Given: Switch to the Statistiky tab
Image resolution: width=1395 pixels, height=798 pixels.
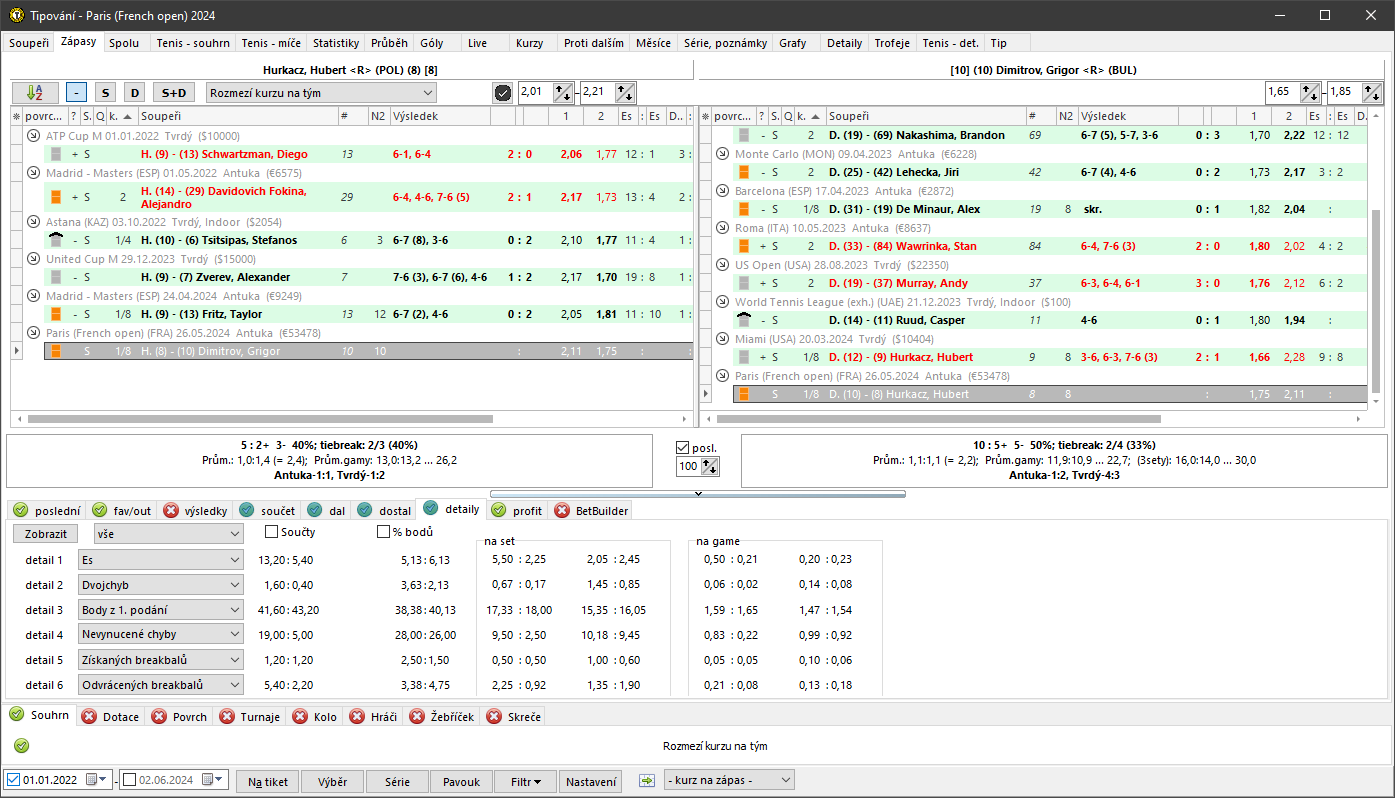Looking at the screenshot, I should (x=335, y=43).
